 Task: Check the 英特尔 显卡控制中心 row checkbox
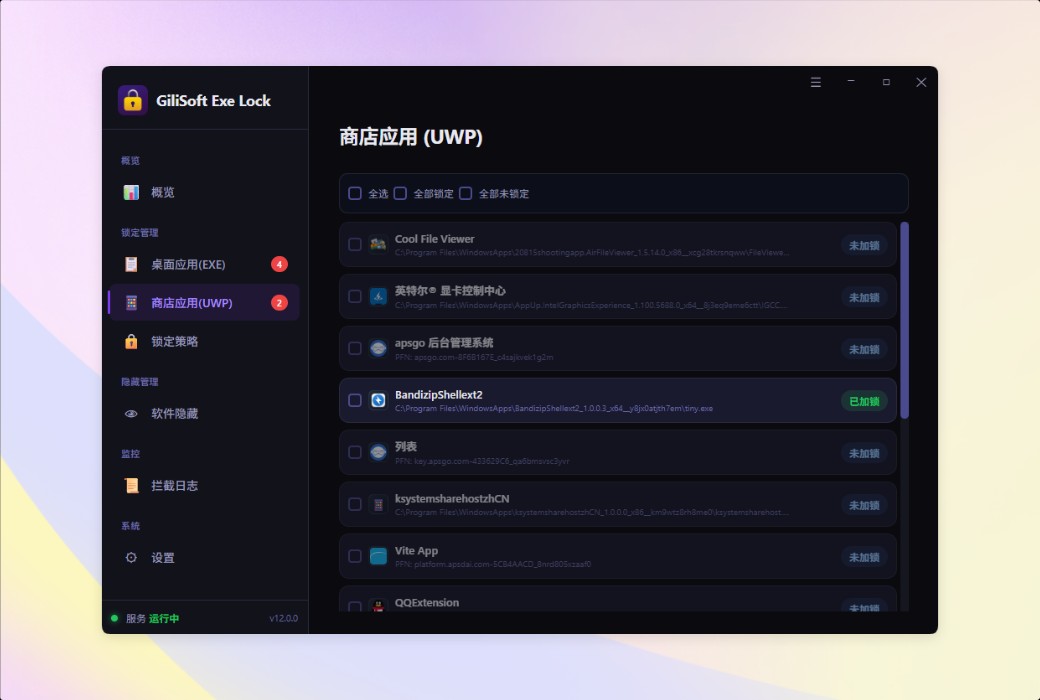click(x=355, y=296)
